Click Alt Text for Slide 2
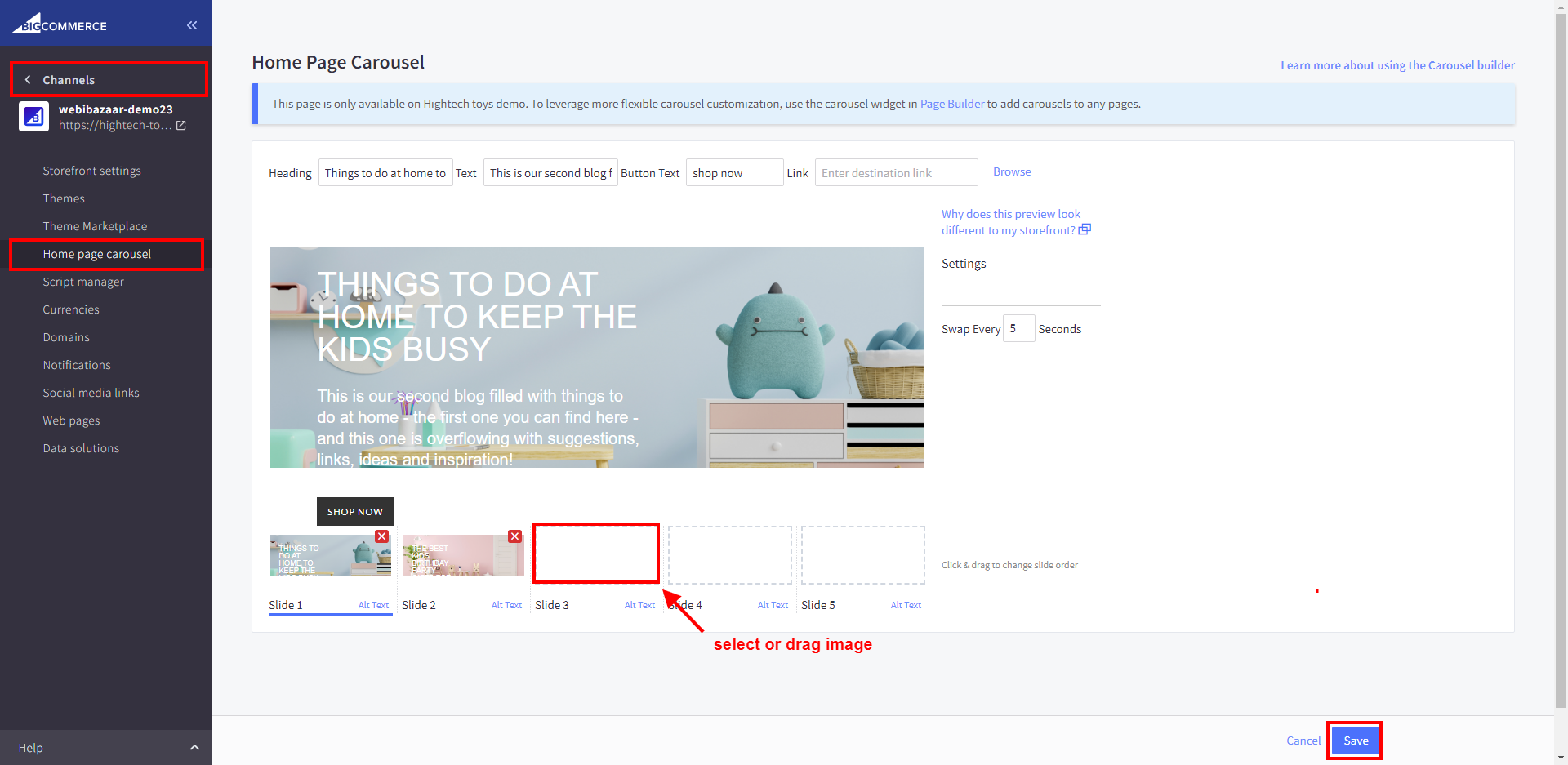The image size is (1568, 765). [x=506, y=605]
